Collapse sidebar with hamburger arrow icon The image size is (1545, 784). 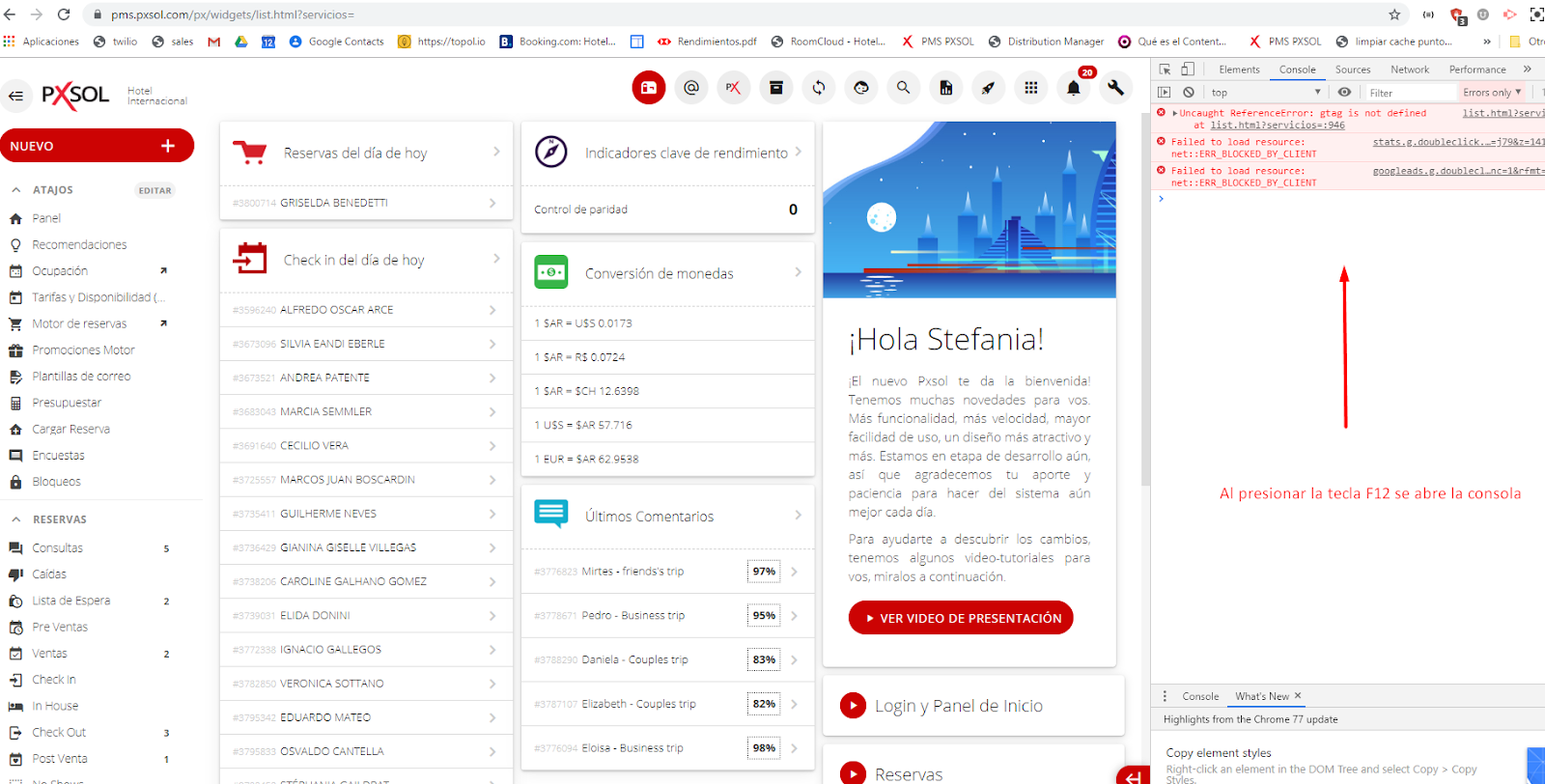tap(15, 96)
